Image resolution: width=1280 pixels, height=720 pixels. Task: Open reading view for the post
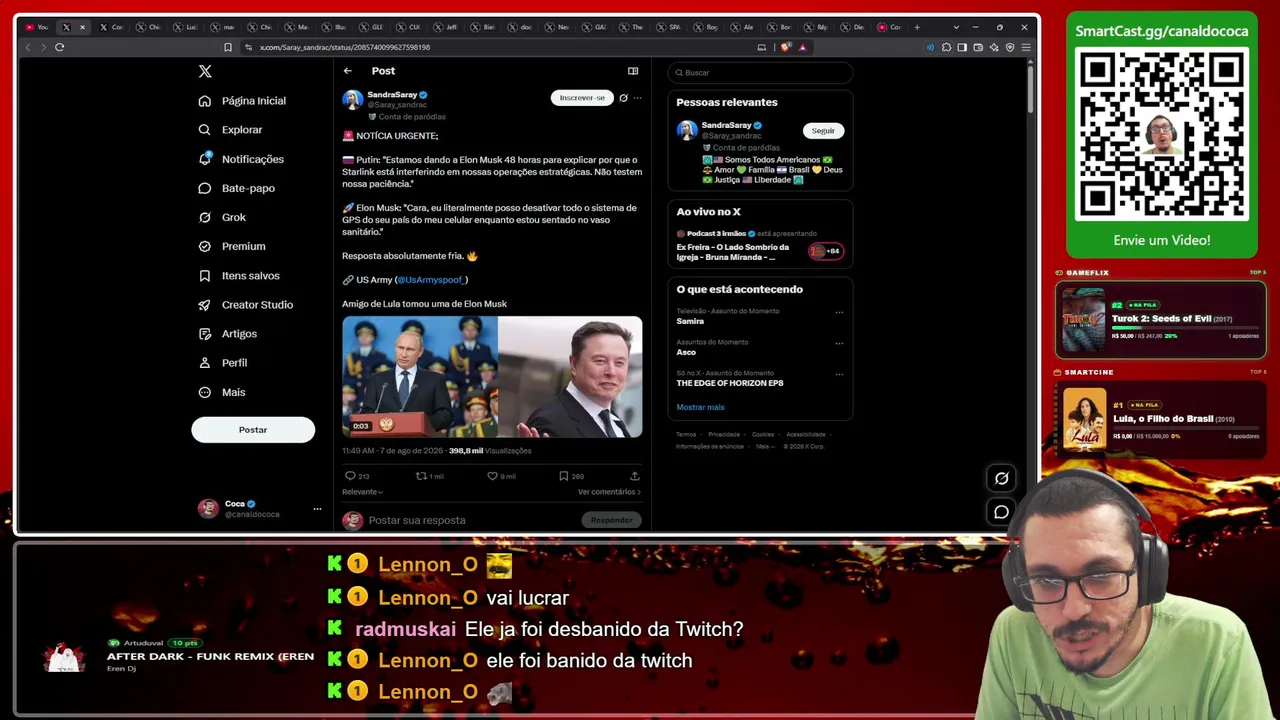pos(633,71)
